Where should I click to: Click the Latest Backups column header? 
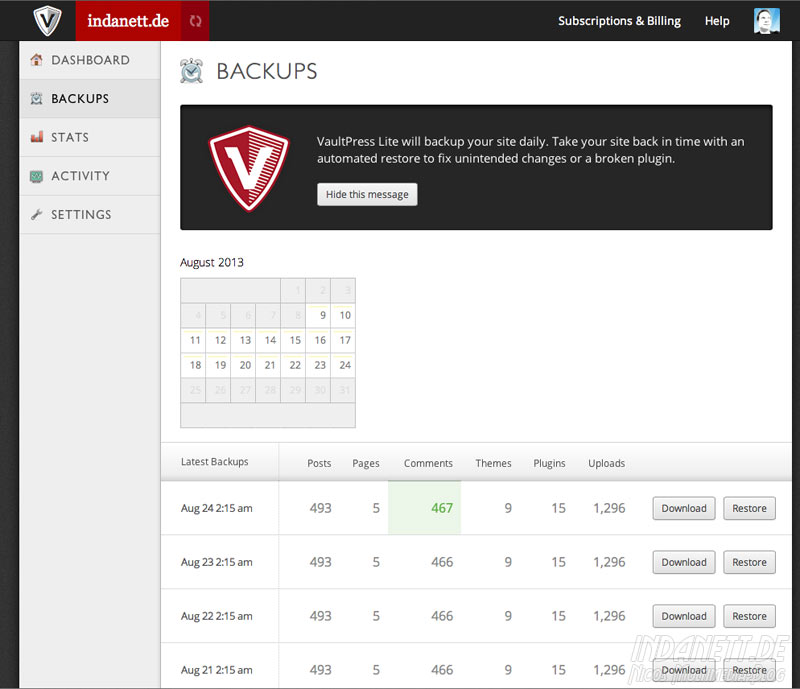pos(215,462)
